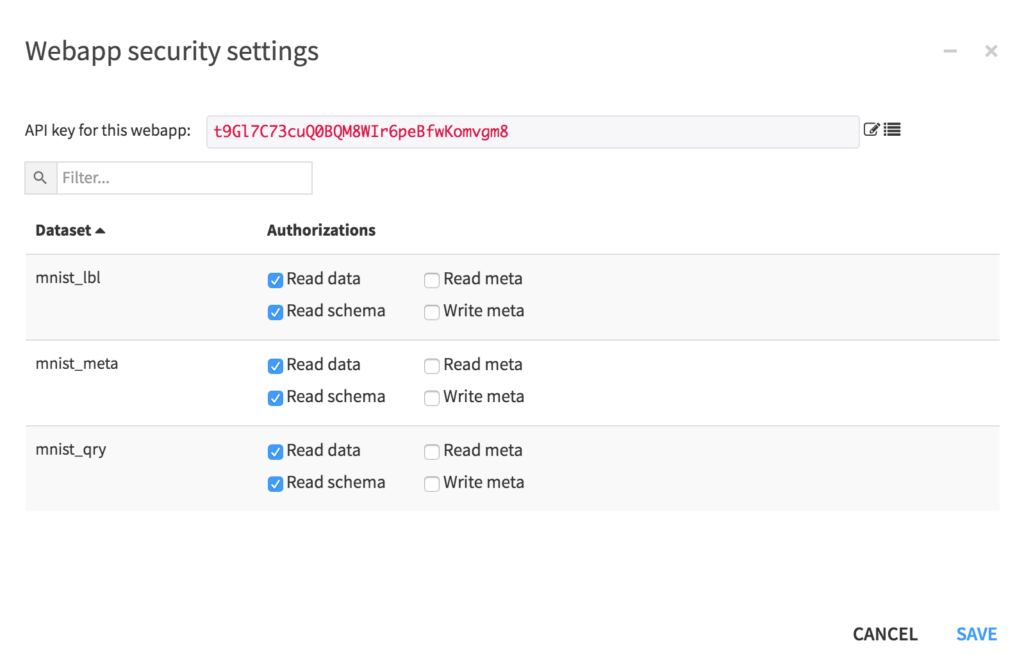The image size is (1024, 666).
Task: Enable Read meta for mnist_lbl
Action: 431,280
